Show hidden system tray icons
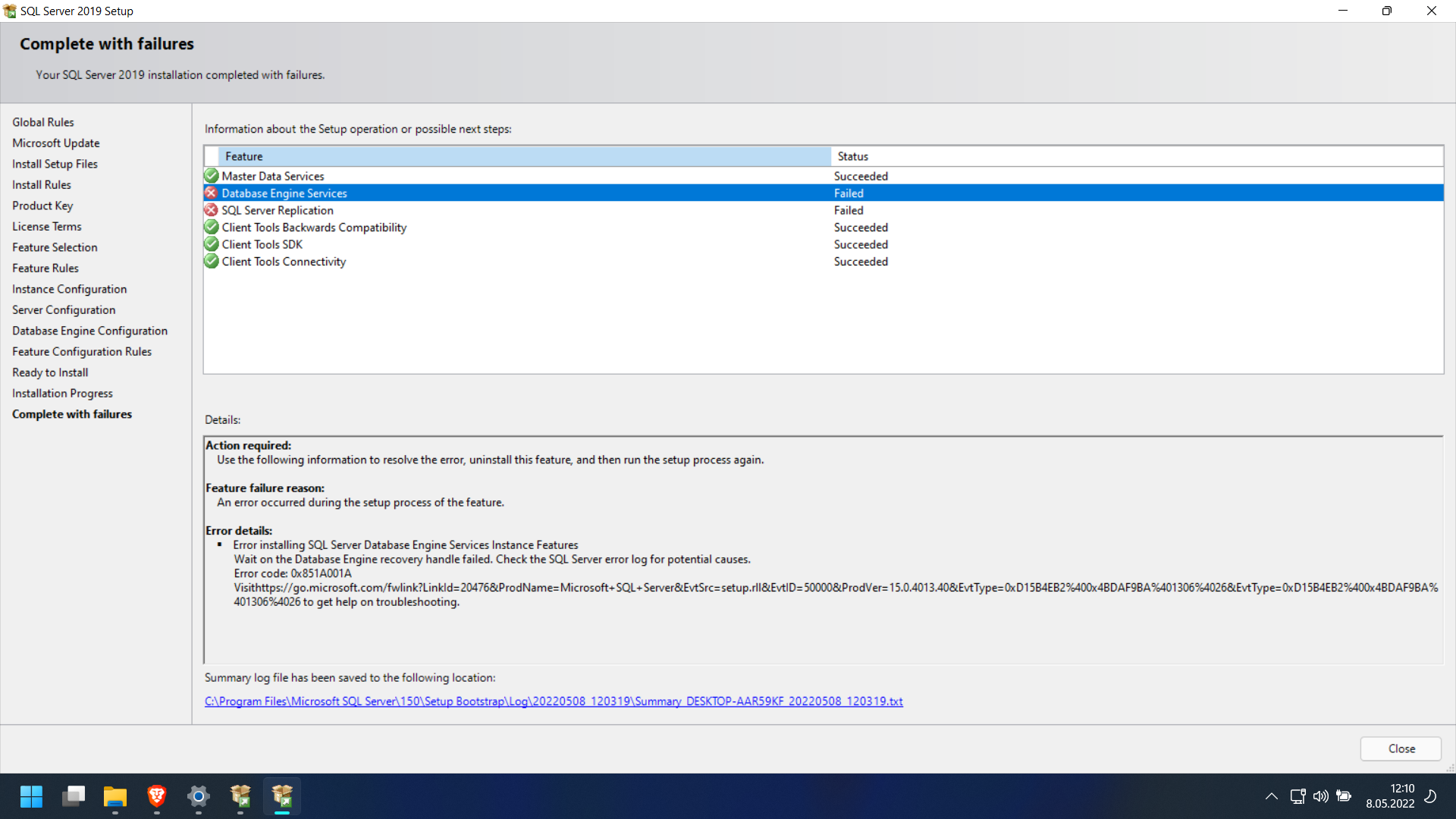This screenshot has width=1456, height=819. [x=1272, y=796]
